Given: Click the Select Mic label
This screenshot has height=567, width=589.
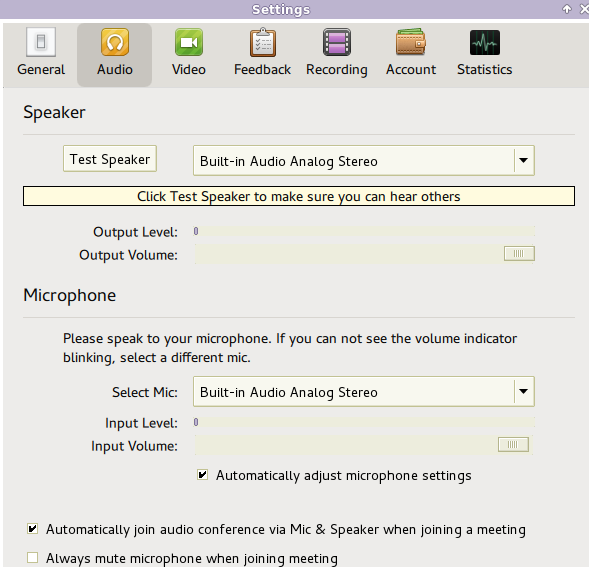Looking at the screenshot, I should pyautogui.click(x=145, y=392).
